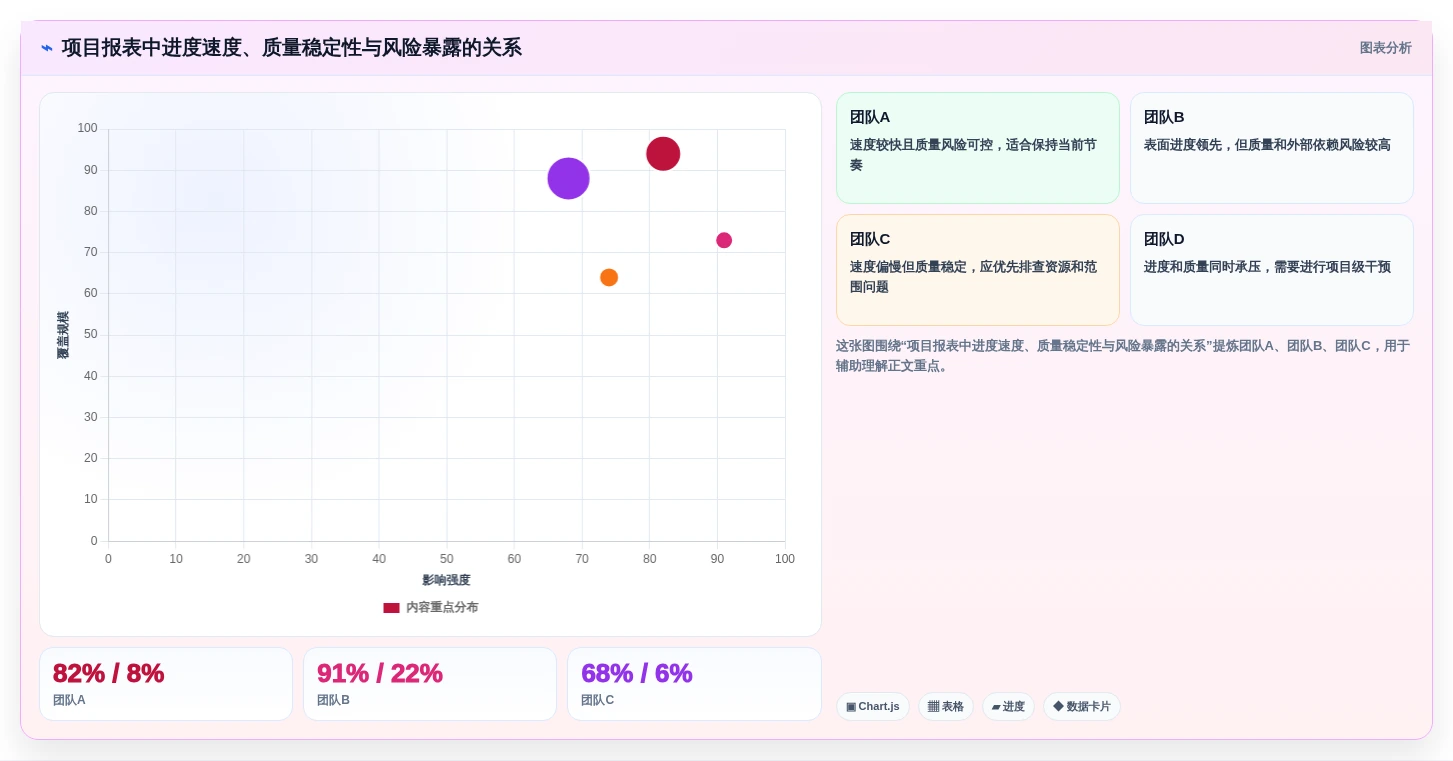Click the 进度和质量同时承压 description text
This screenshot has width=1453, height=761.
(x=1267, y=267)
